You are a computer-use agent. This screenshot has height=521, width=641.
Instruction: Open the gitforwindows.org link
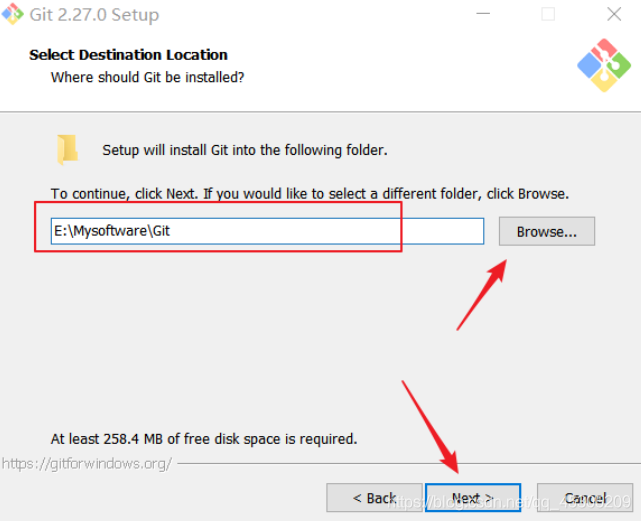click(87, 464)
